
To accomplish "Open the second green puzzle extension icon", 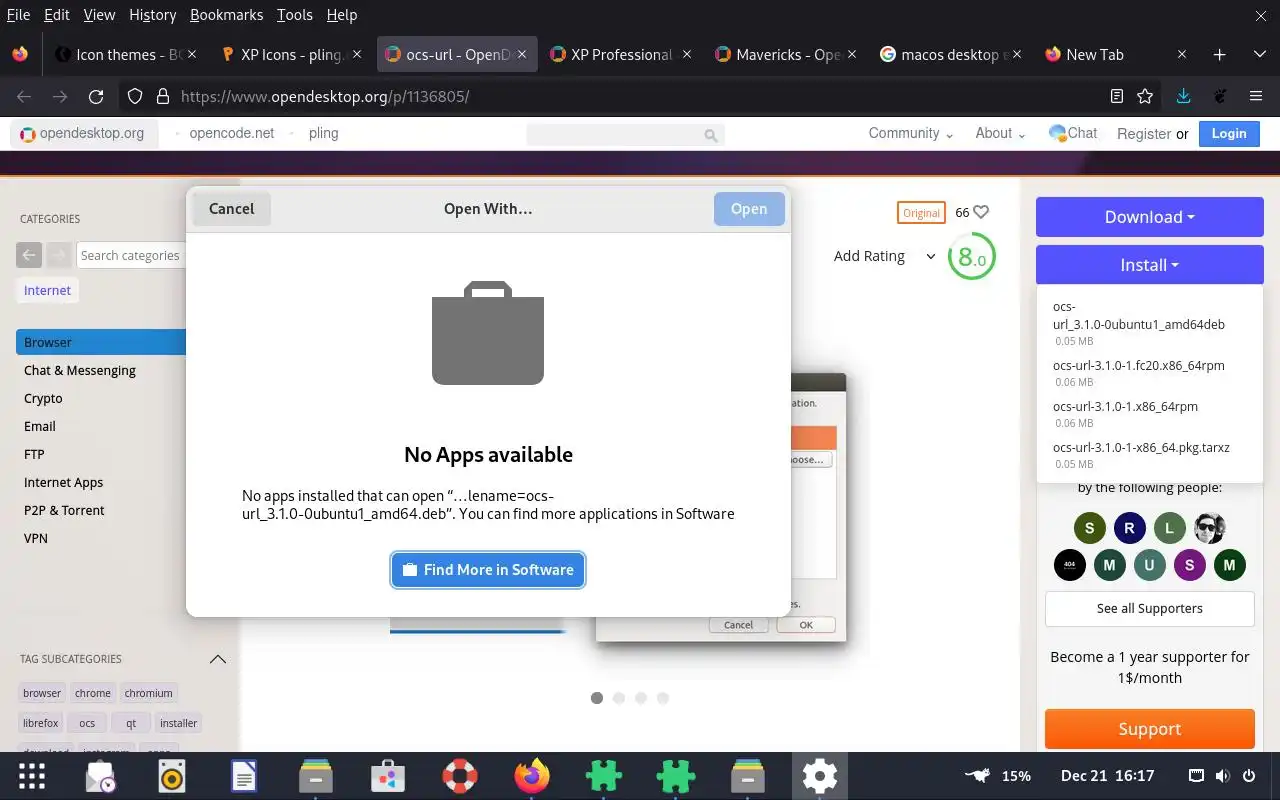I will (676, 776).
